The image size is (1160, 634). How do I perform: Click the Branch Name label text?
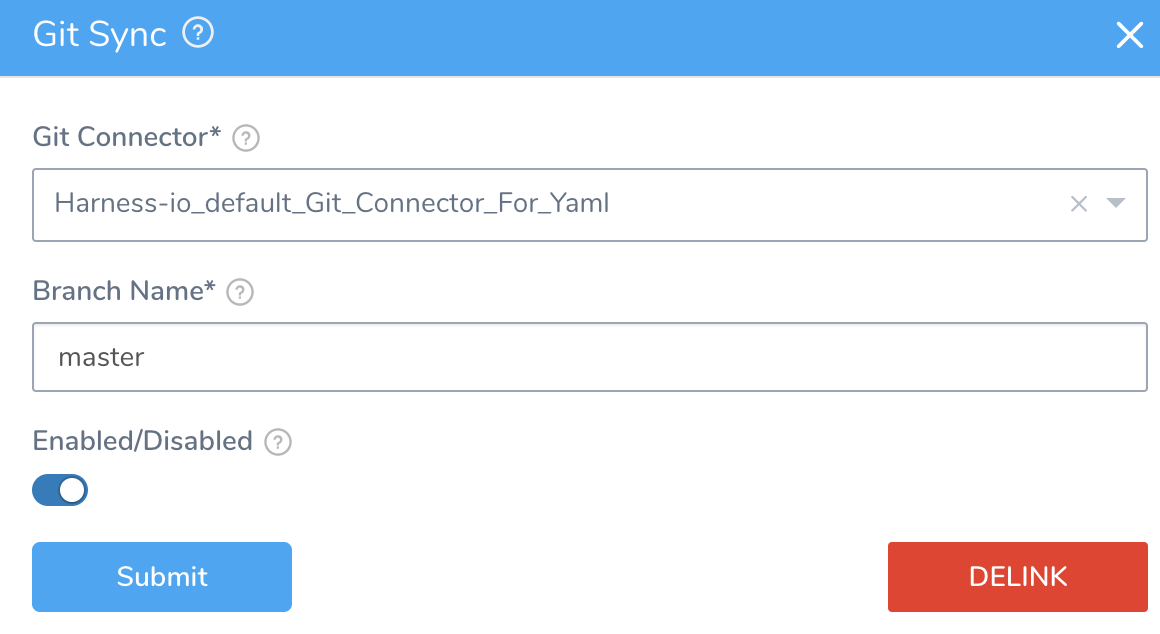pyautogui.click(x=124, y=291)
